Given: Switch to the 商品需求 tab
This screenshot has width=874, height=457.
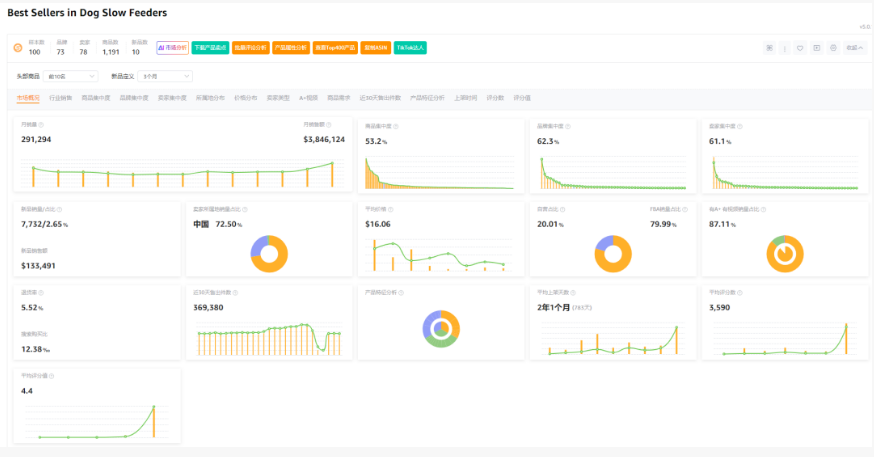Looking at the screenshot, I should [x=338, y=98].
